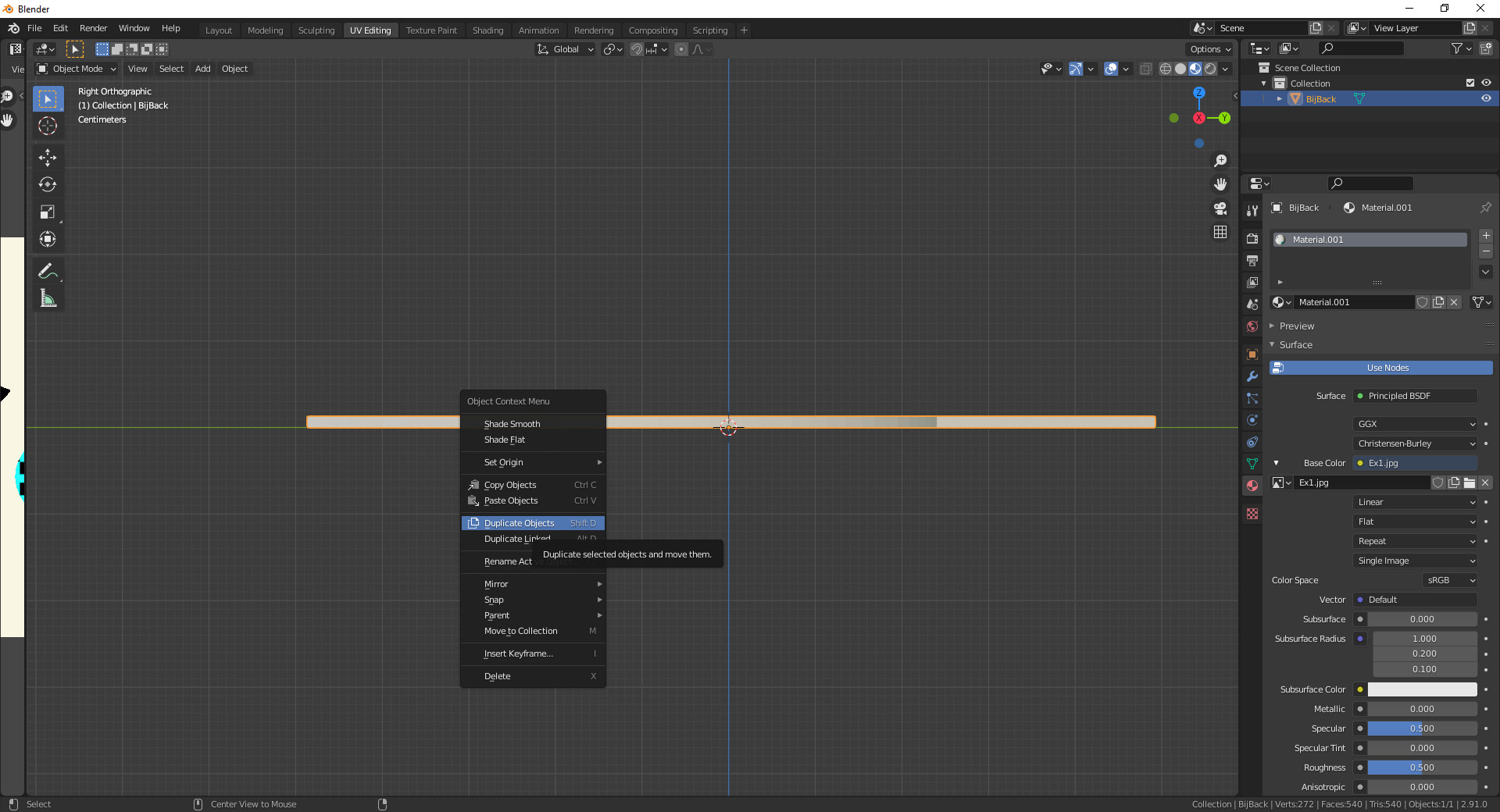The image size is (1500, 812).
Task: Open the sRGB color space dropdown
Action: point(1450,580)
